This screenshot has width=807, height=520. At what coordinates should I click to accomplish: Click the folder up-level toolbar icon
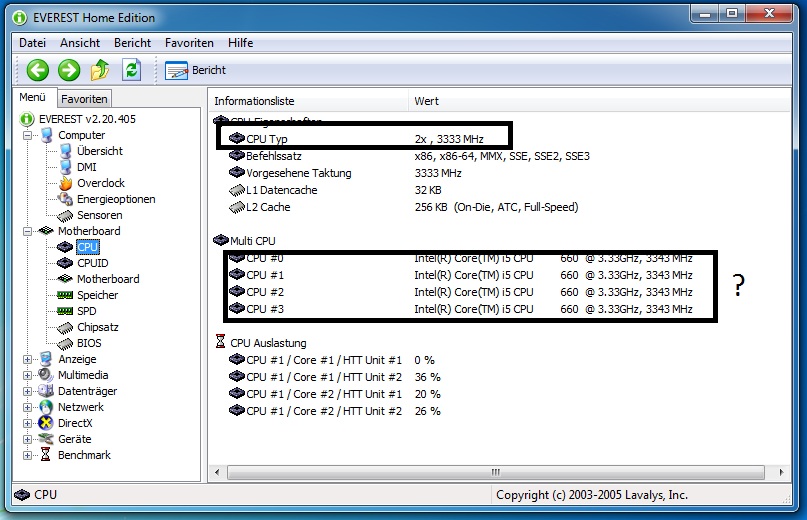[x=100, y=70]
